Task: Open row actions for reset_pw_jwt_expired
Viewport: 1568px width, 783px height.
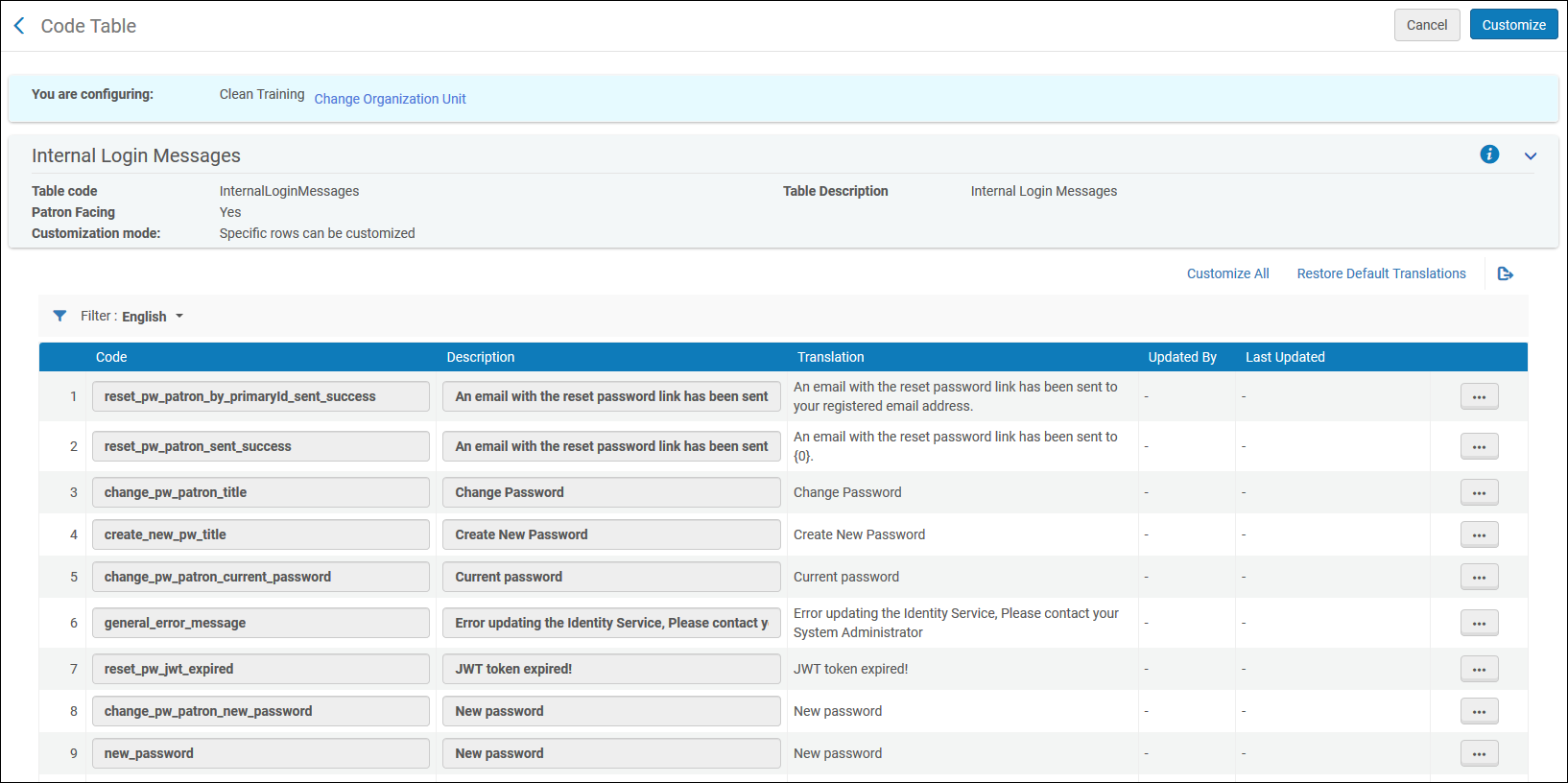Action: pyautogui.click(x=1479, y=669)
